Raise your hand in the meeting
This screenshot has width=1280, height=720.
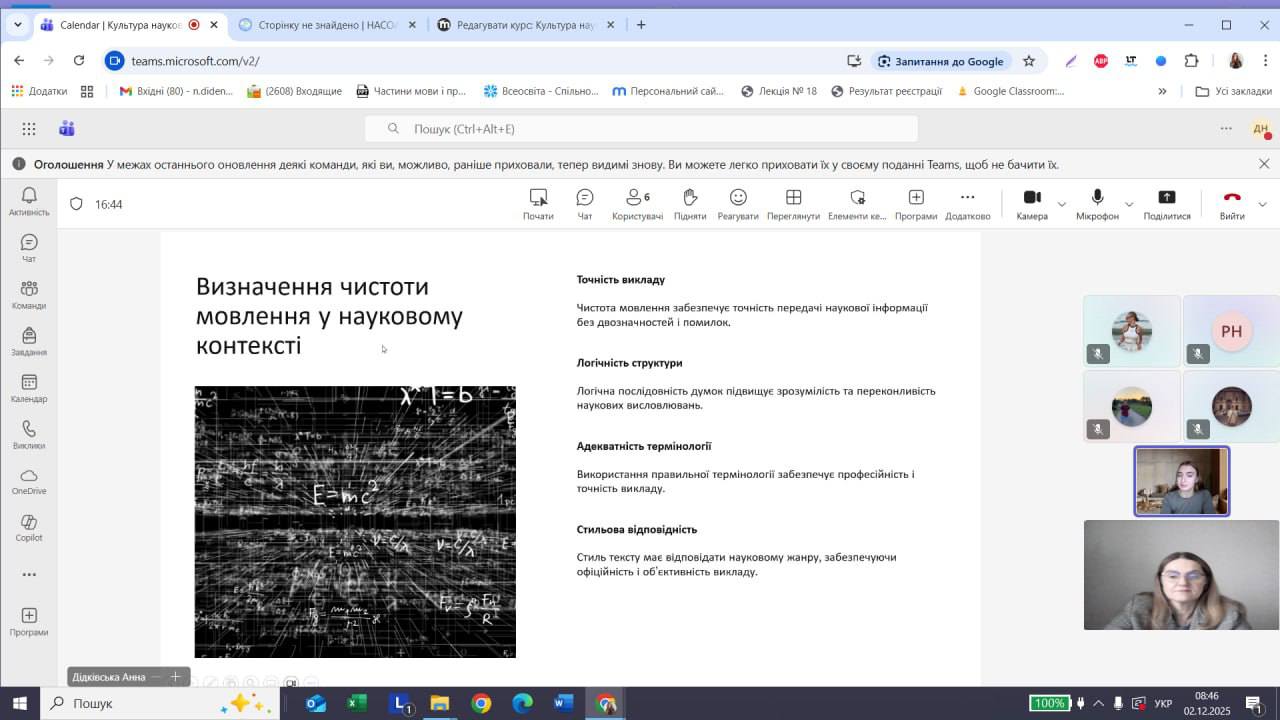(689, 204)
